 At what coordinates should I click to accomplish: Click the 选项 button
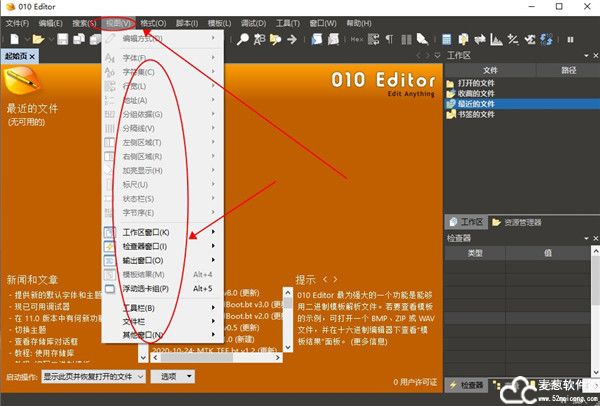(x=173, y=377)
